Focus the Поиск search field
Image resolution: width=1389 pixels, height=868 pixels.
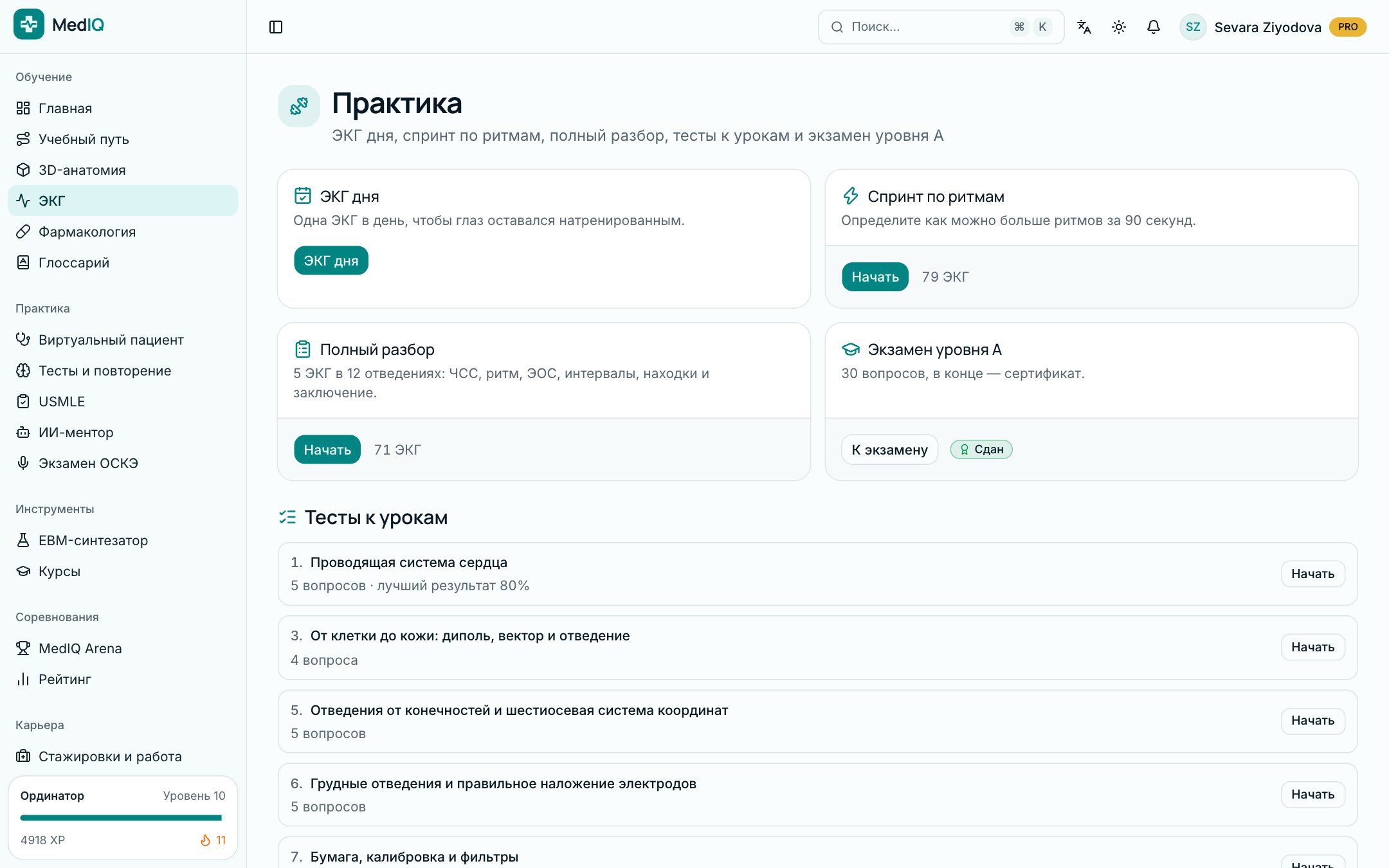[x=941, y=27]
